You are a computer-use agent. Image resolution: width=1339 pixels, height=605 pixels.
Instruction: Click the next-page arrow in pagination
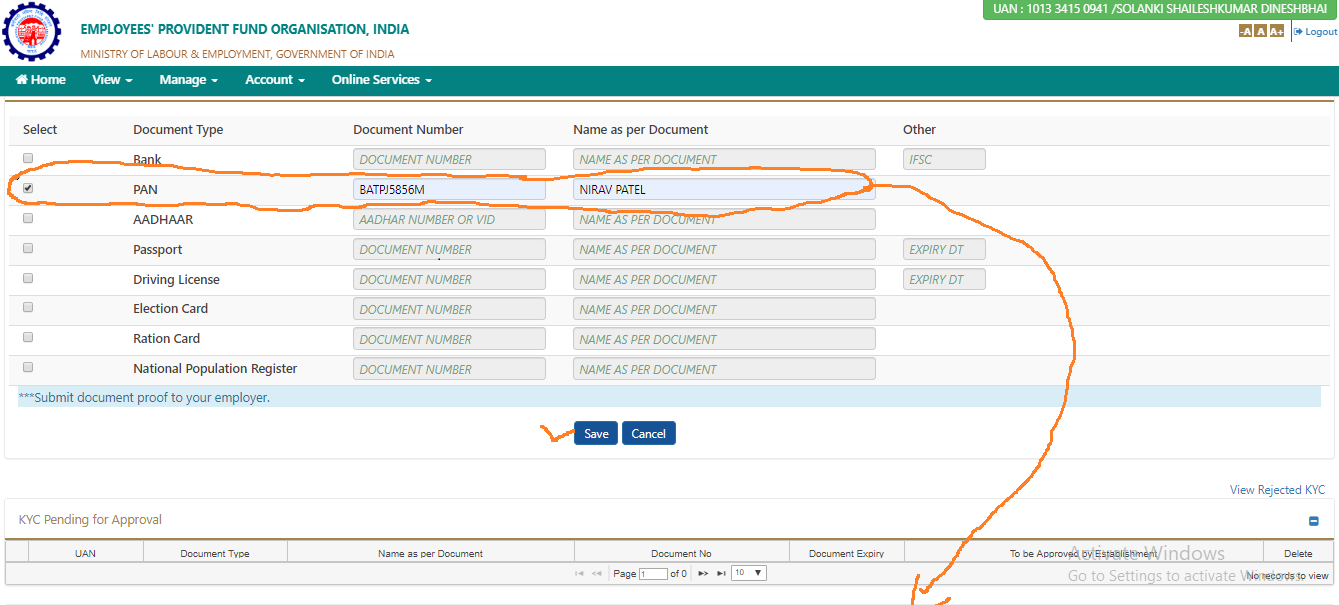(x=703, y=573)
